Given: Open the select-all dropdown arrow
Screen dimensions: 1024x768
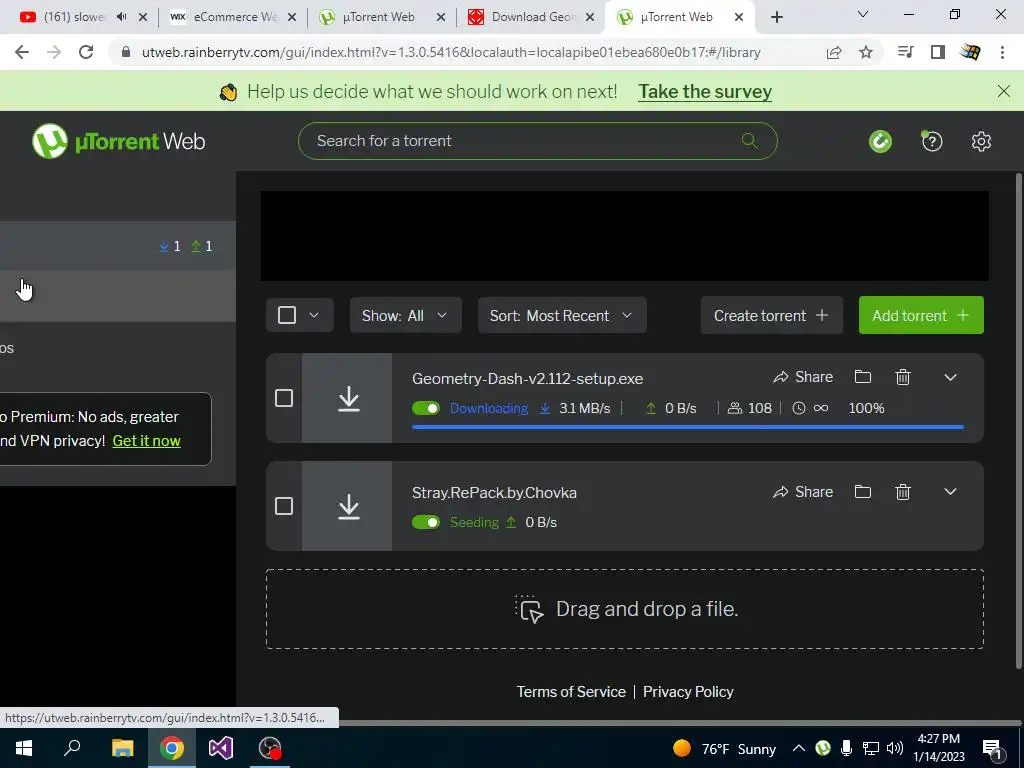Looking at the screenshot, I should [x=314, y=315].
